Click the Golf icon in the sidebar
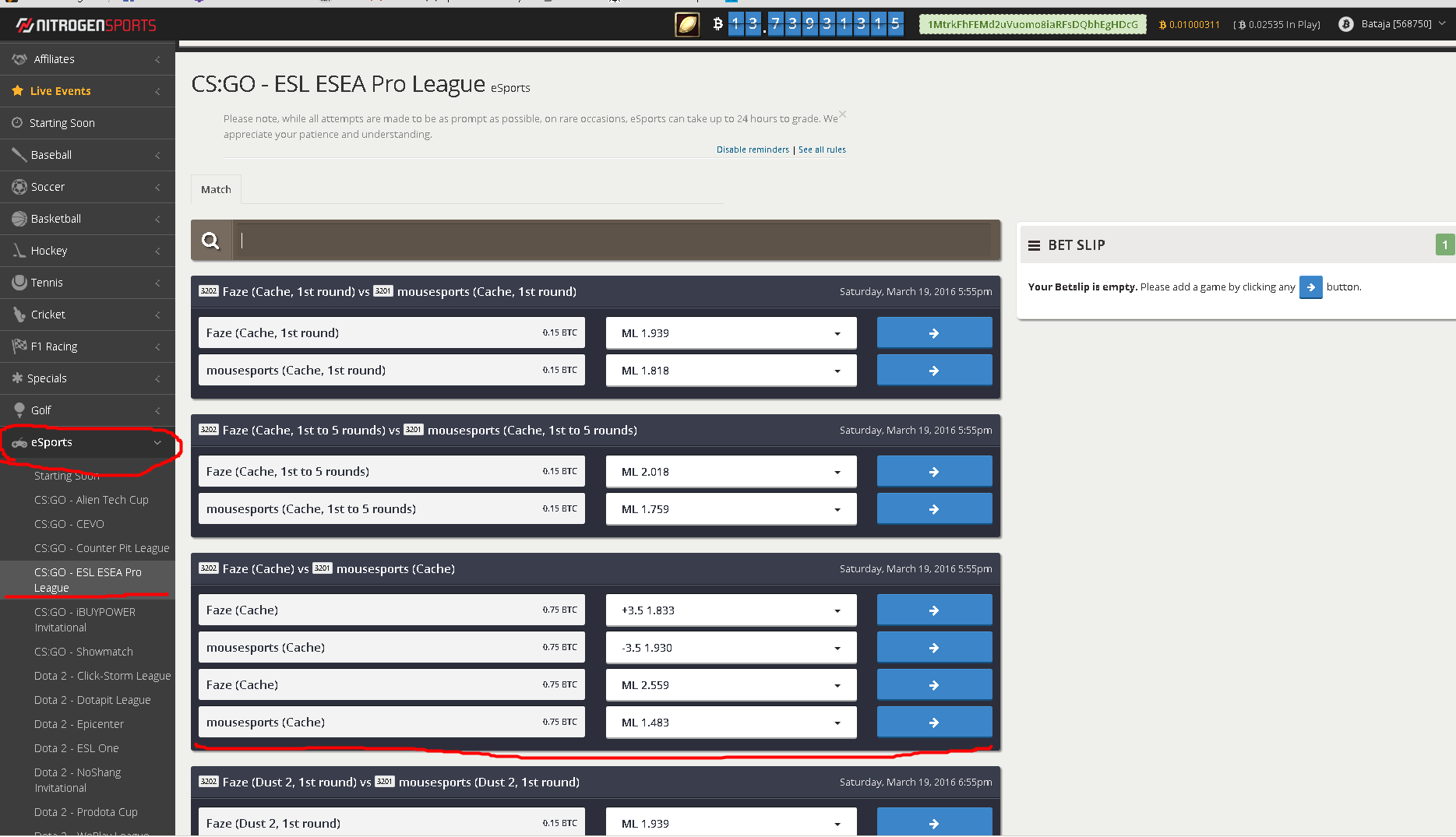The width and height of the screenshot is (1456, 837). pyautogui.click(x=19, y=410)
